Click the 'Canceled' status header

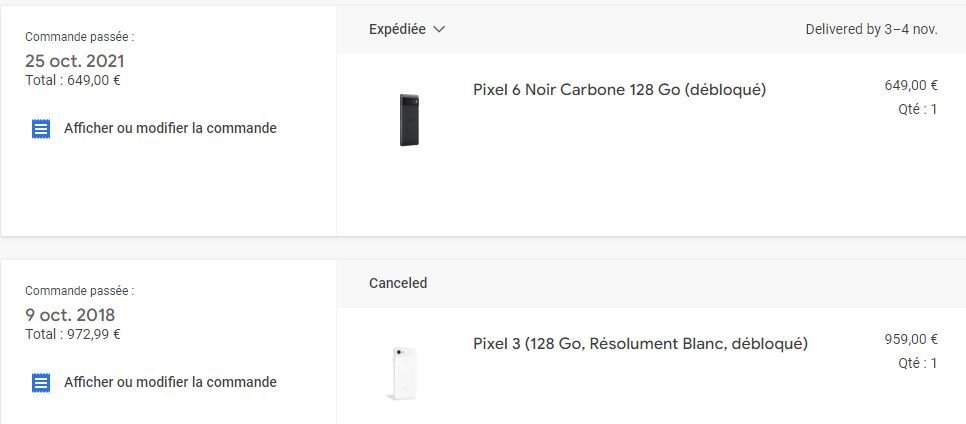click(x=398, y=283)
